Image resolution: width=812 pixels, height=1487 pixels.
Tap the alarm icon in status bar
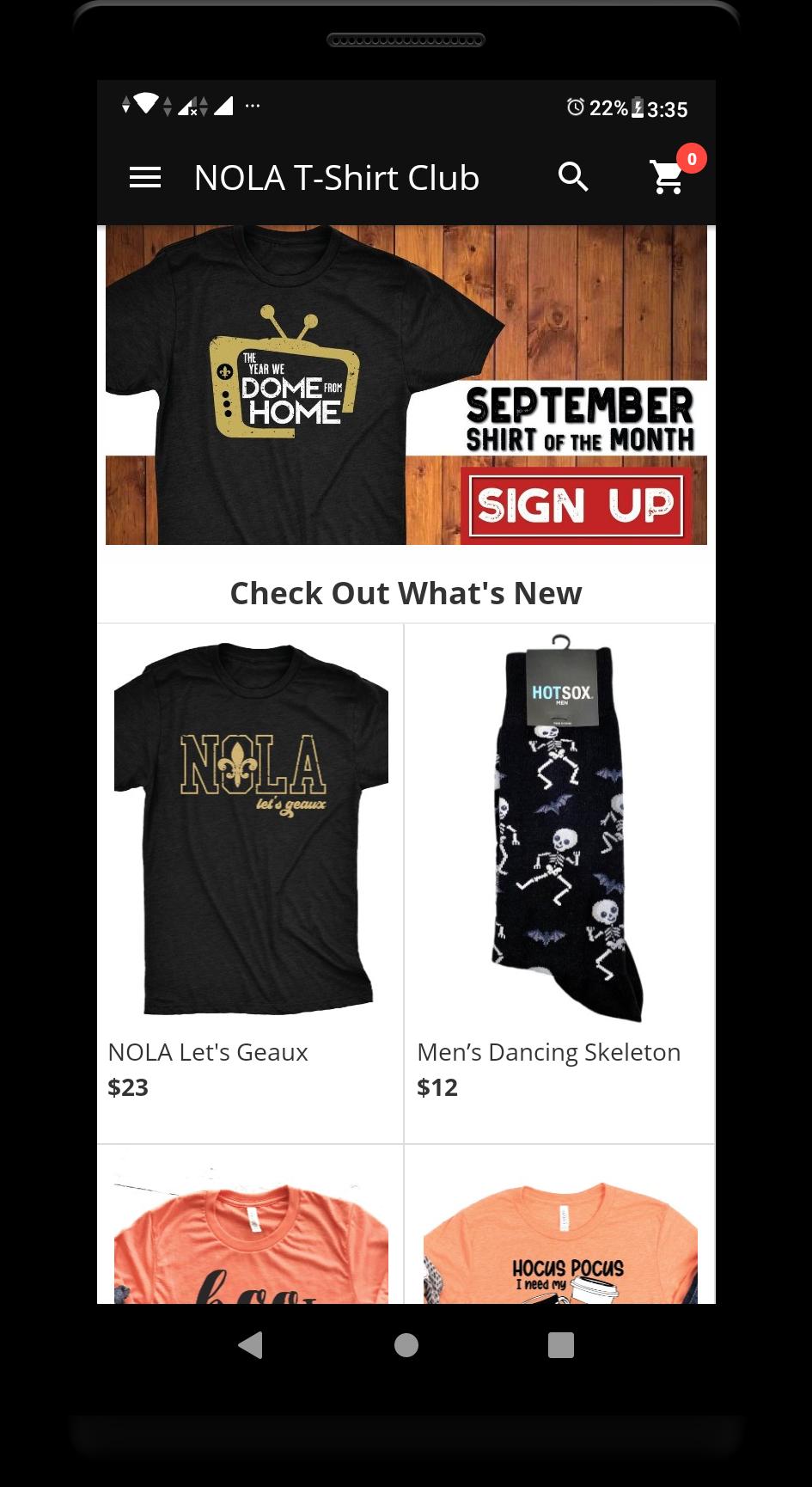point(575,107)
